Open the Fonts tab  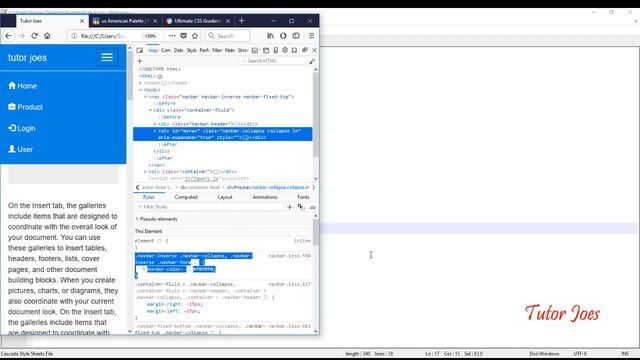pos(303,197)
